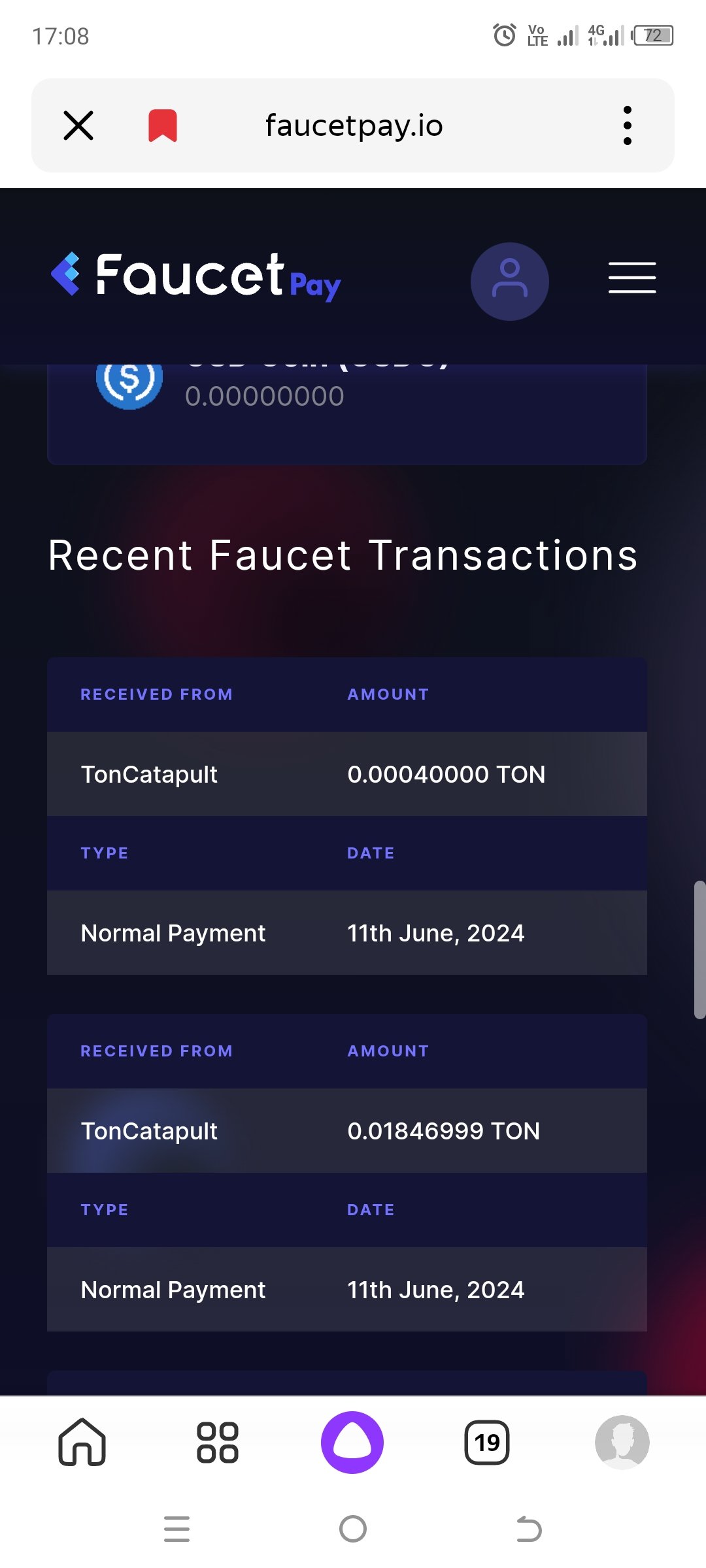Open the four-squares services grid icon
This screenshot has height=1568, width=706.
pos(218,1442)
